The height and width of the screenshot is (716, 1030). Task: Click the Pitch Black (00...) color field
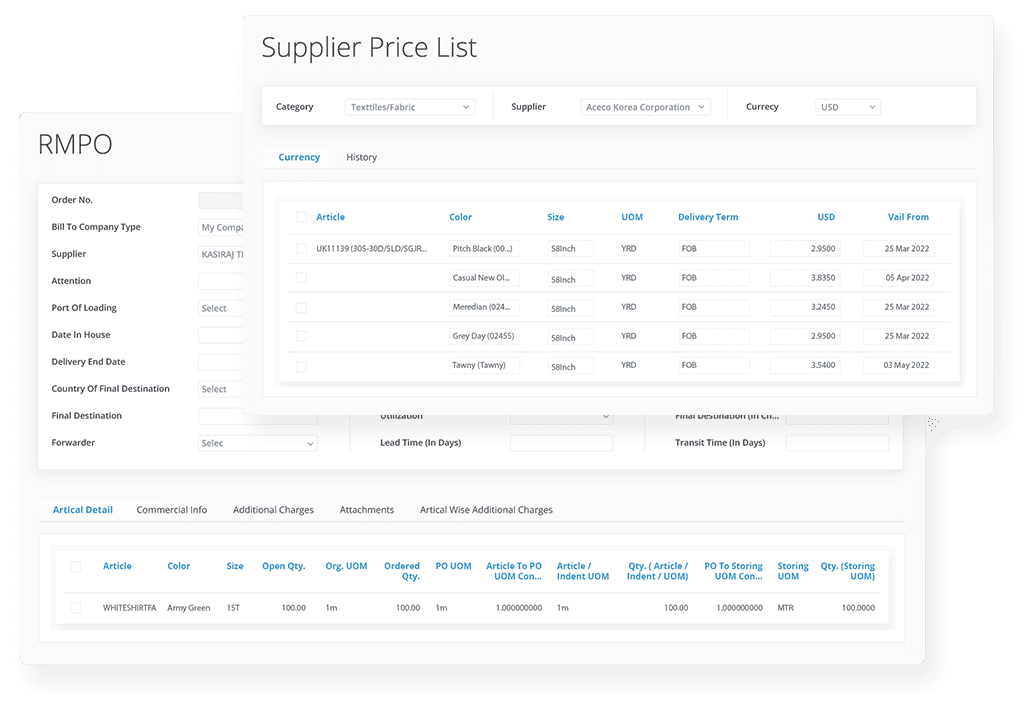click(484, 248)
